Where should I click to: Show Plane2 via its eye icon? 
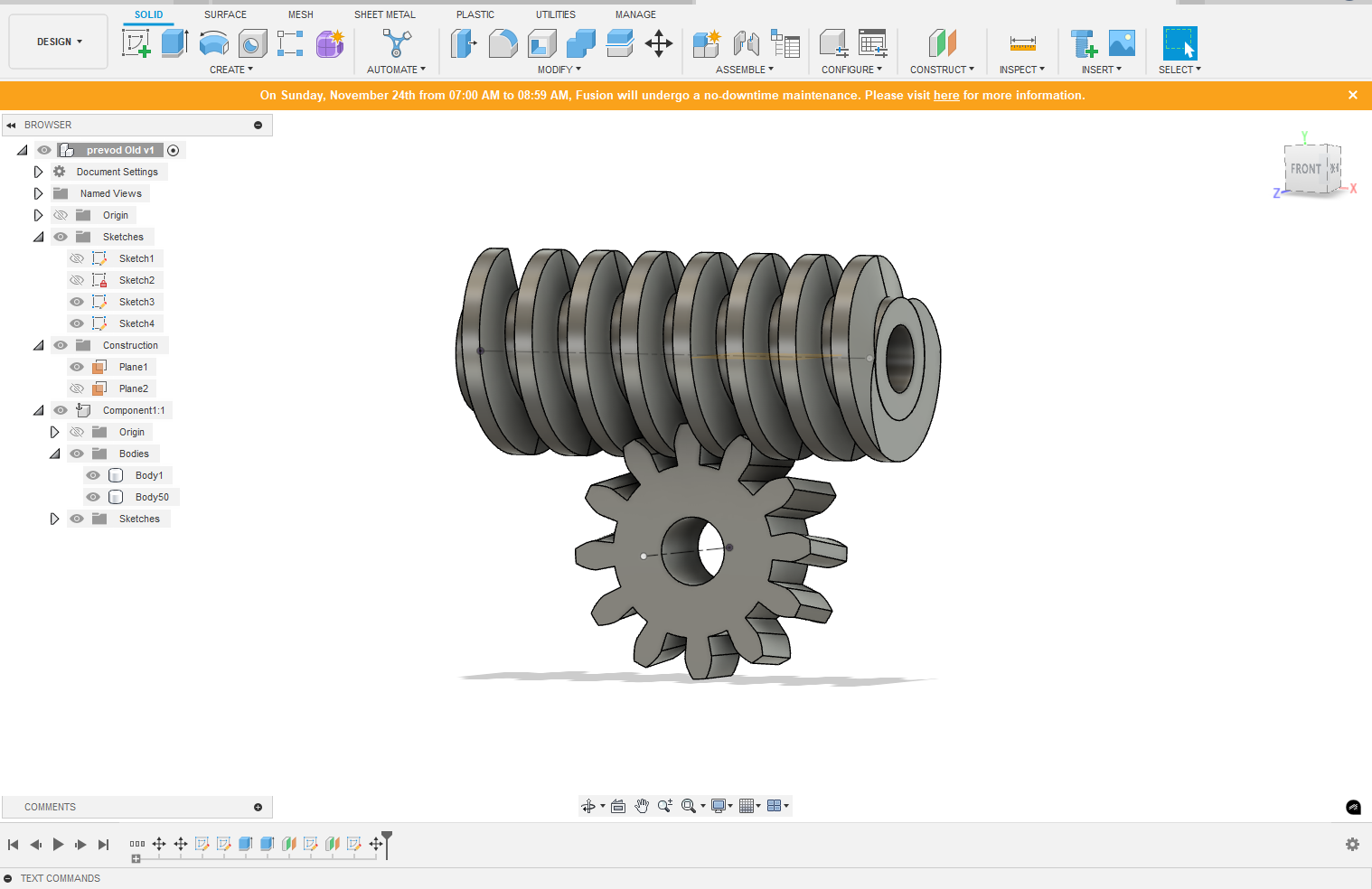[77, 388]
